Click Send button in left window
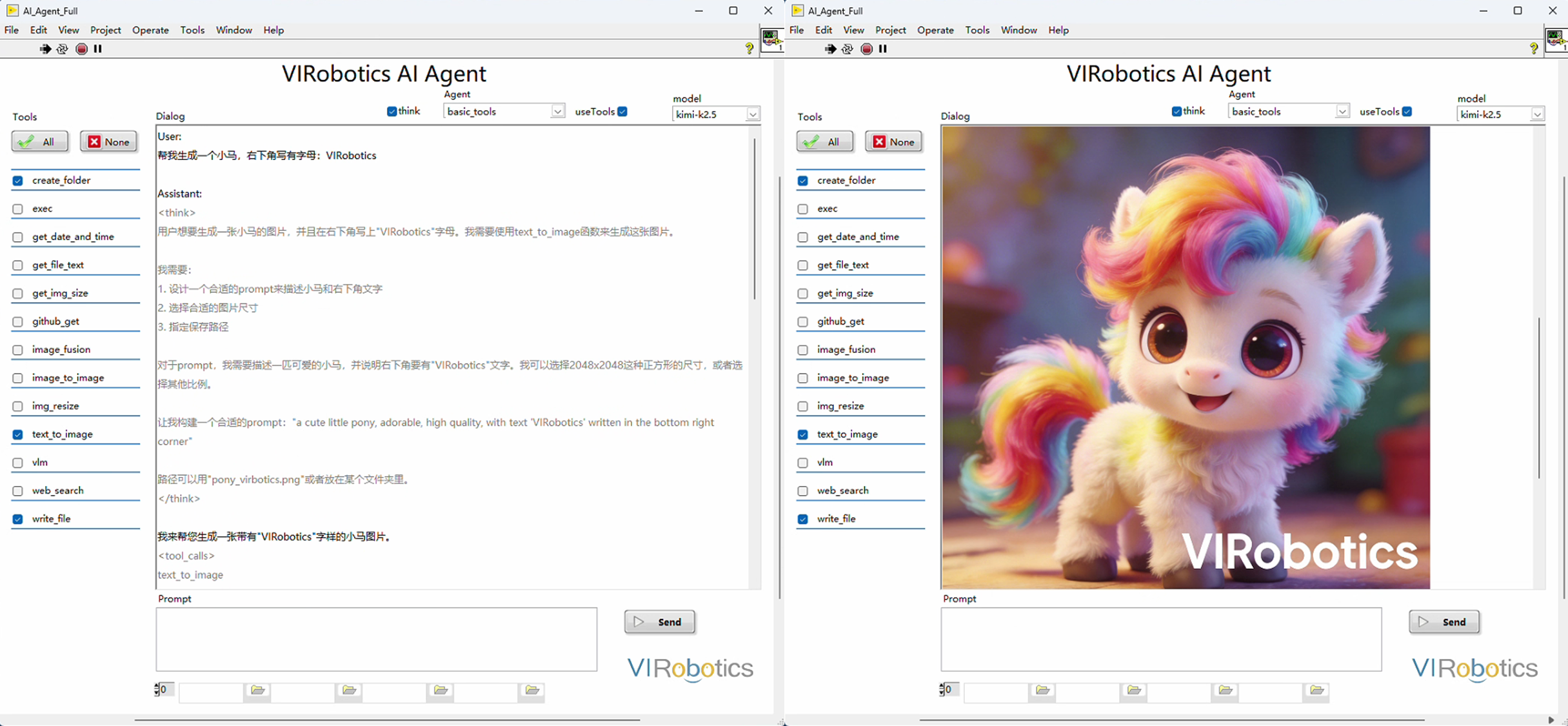This screenshot has height=726, width=1568. pyautogui.click(x=659, y=622)
